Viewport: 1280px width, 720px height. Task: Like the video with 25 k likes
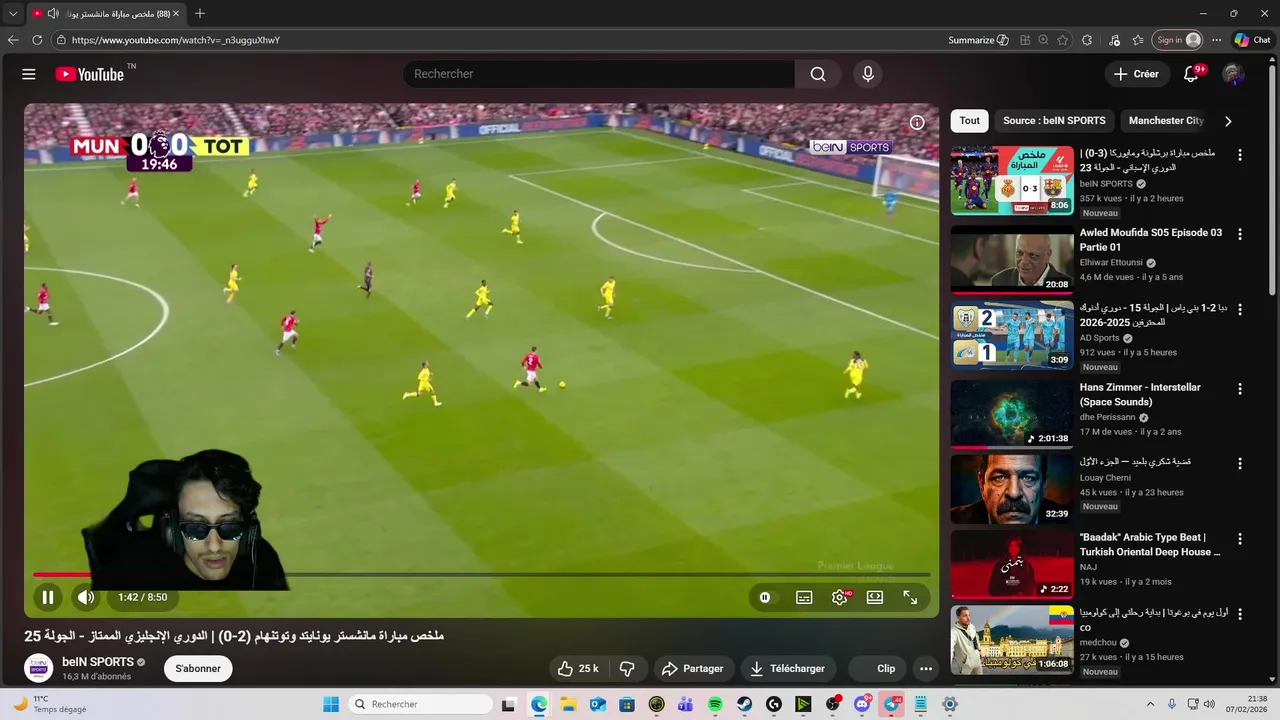pos(578,668)
